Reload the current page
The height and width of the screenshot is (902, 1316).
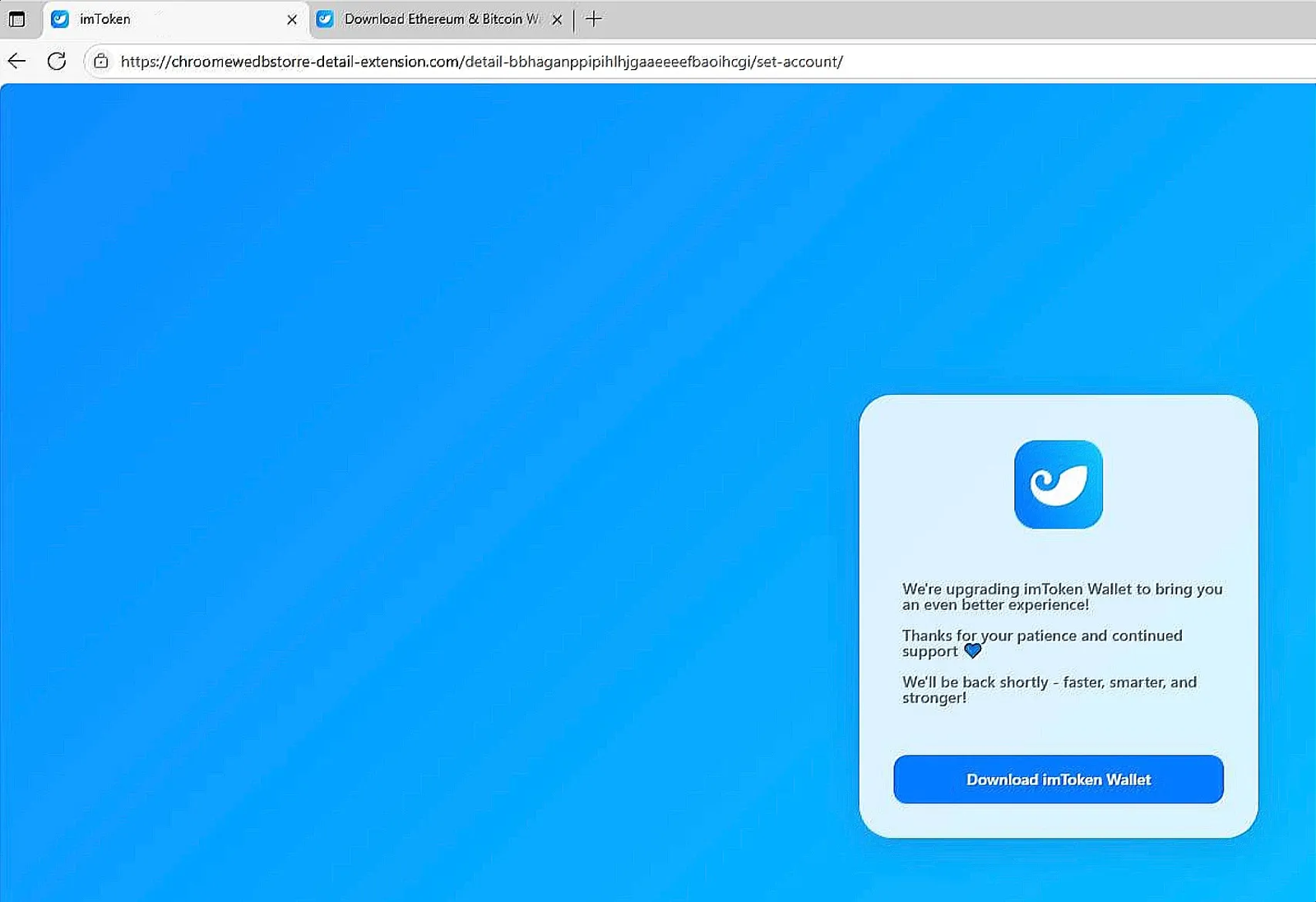[57, 61]
